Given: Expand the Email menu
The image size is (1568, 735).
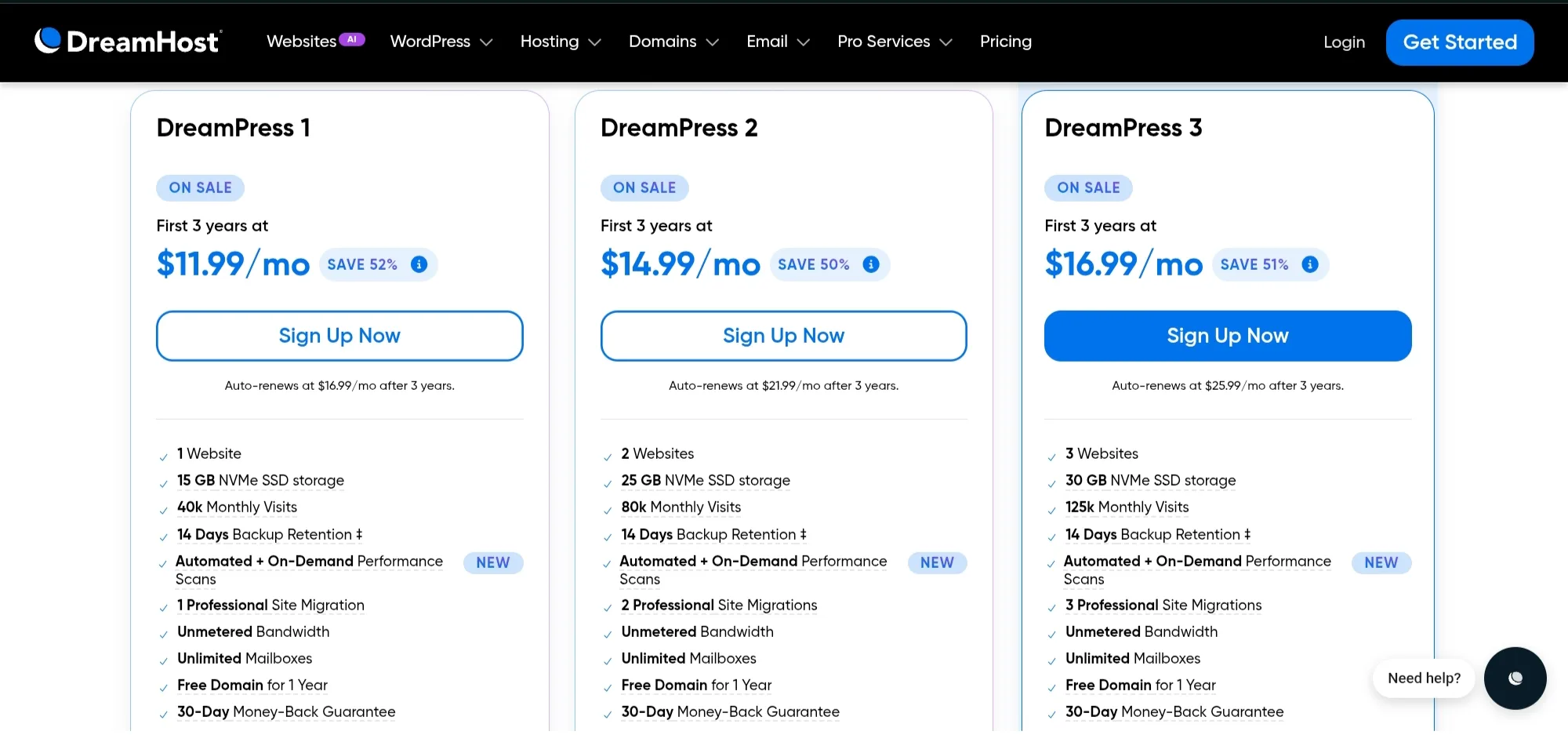Looking at the screenshot, I should tap(778, 42).
